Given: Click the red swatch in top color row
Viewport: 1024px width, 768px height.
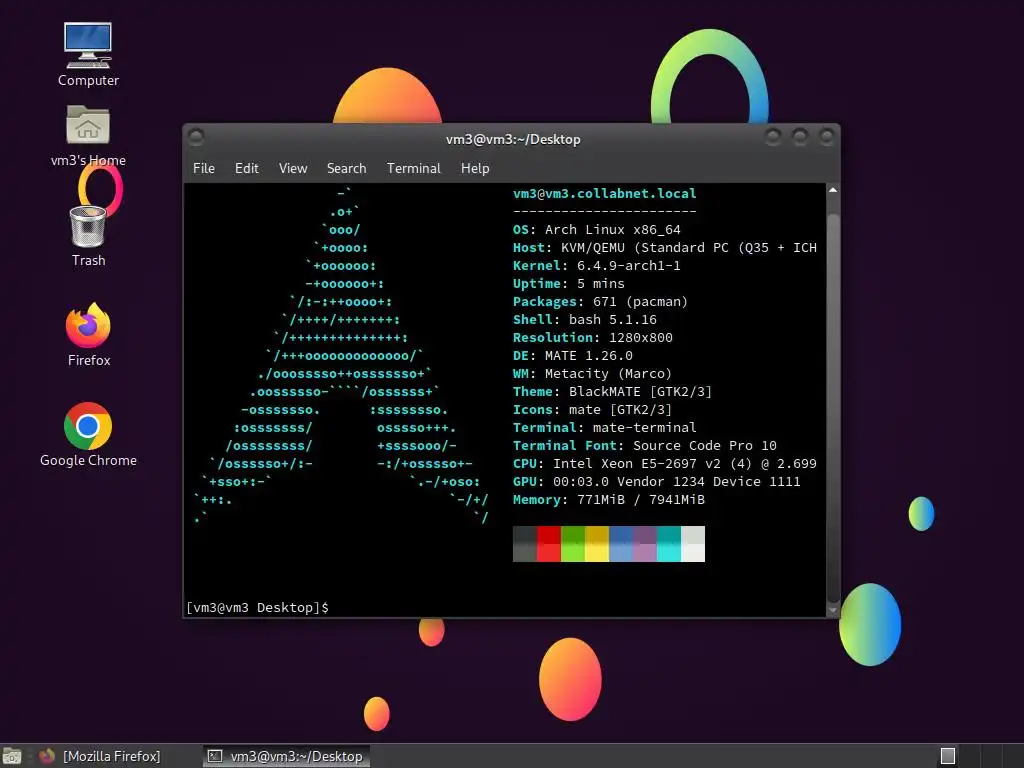Looking at the screenshot, I should pyautogui.click(x=549, y=535).
